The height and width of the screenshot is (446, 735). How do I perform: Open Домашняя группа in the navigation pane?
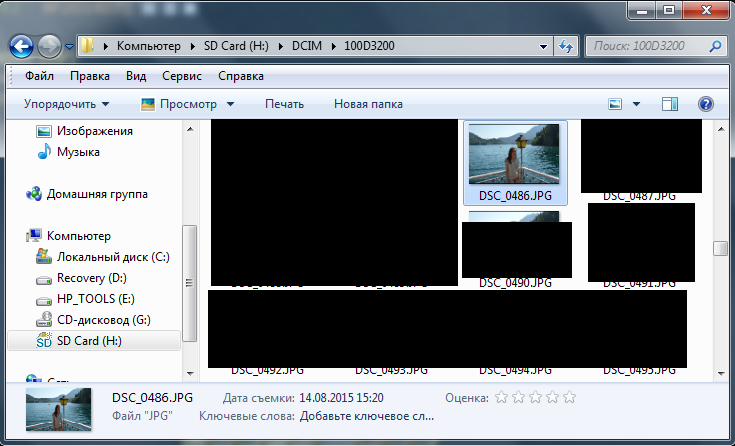tap(97, 194)
